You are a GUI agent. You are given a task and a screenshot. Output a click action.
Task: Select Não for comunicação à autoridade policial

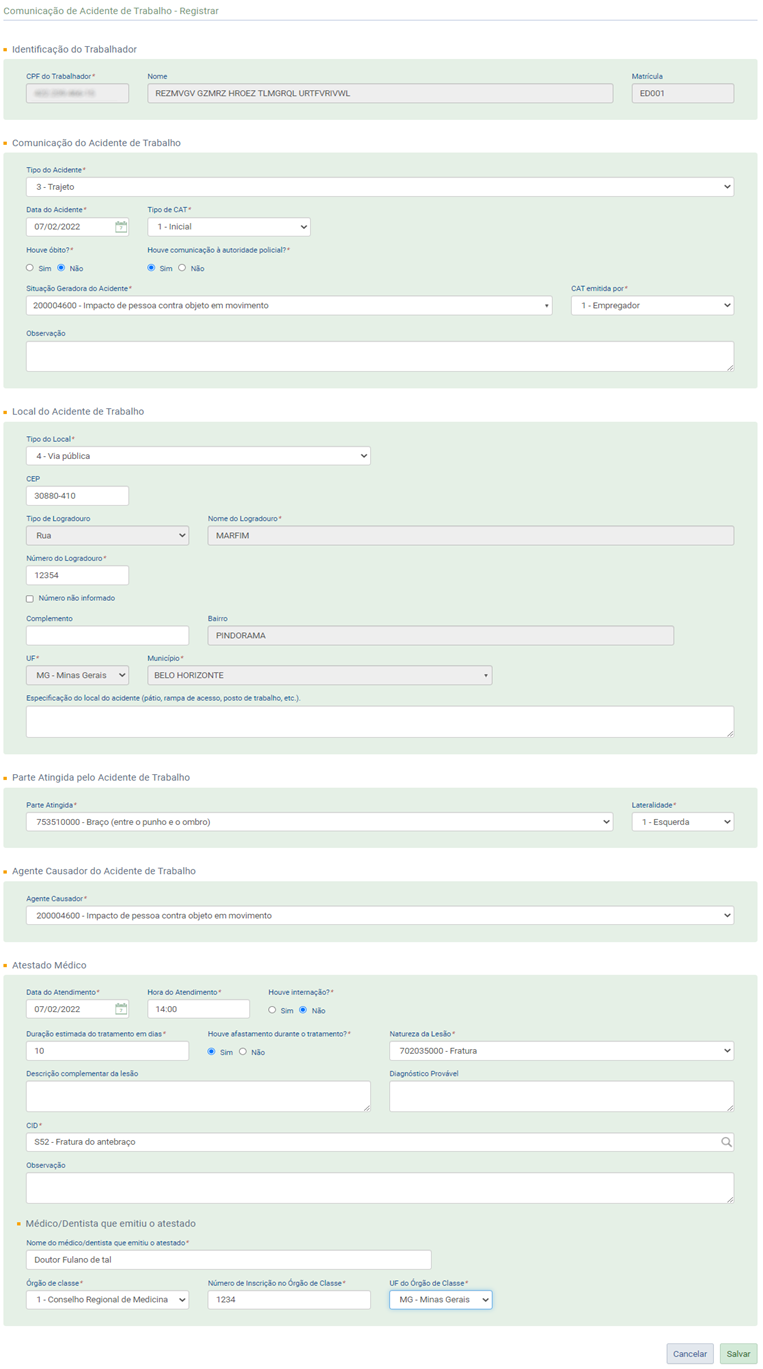182,268
